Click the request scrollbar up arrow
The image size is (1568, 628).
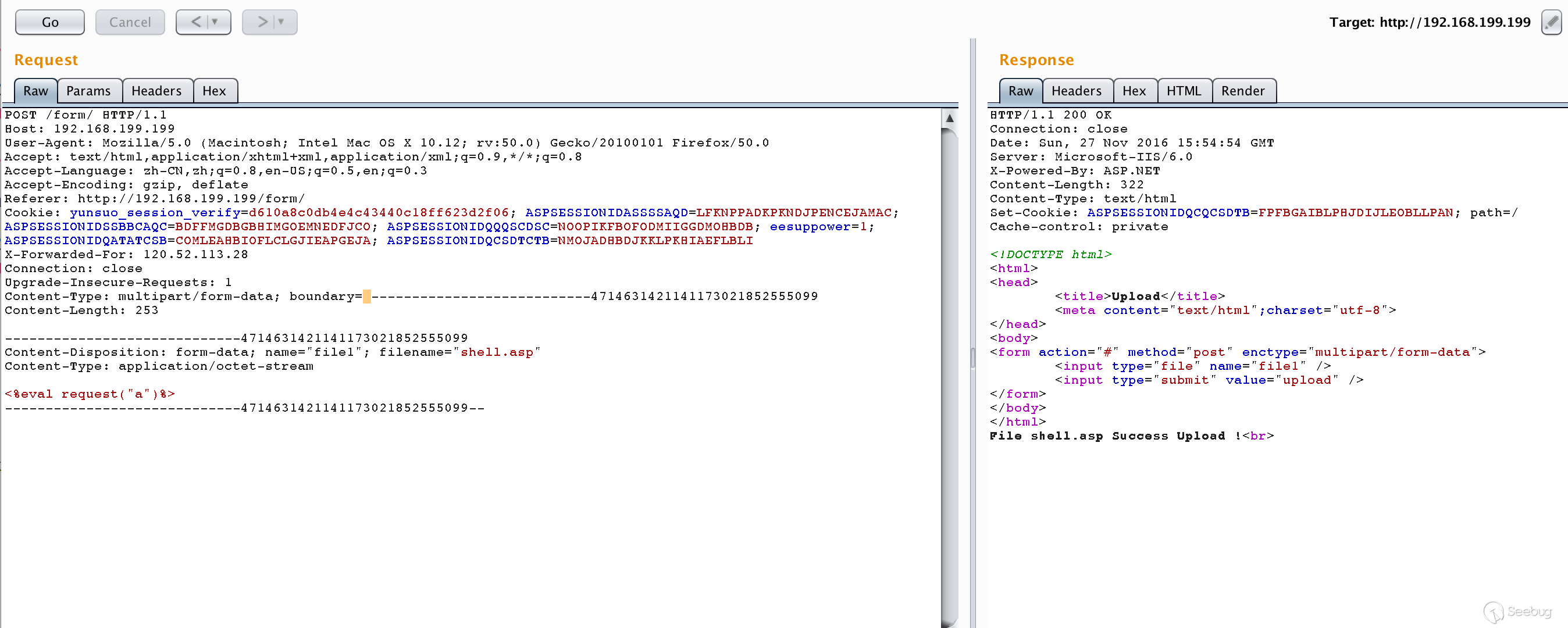(949, 118)
